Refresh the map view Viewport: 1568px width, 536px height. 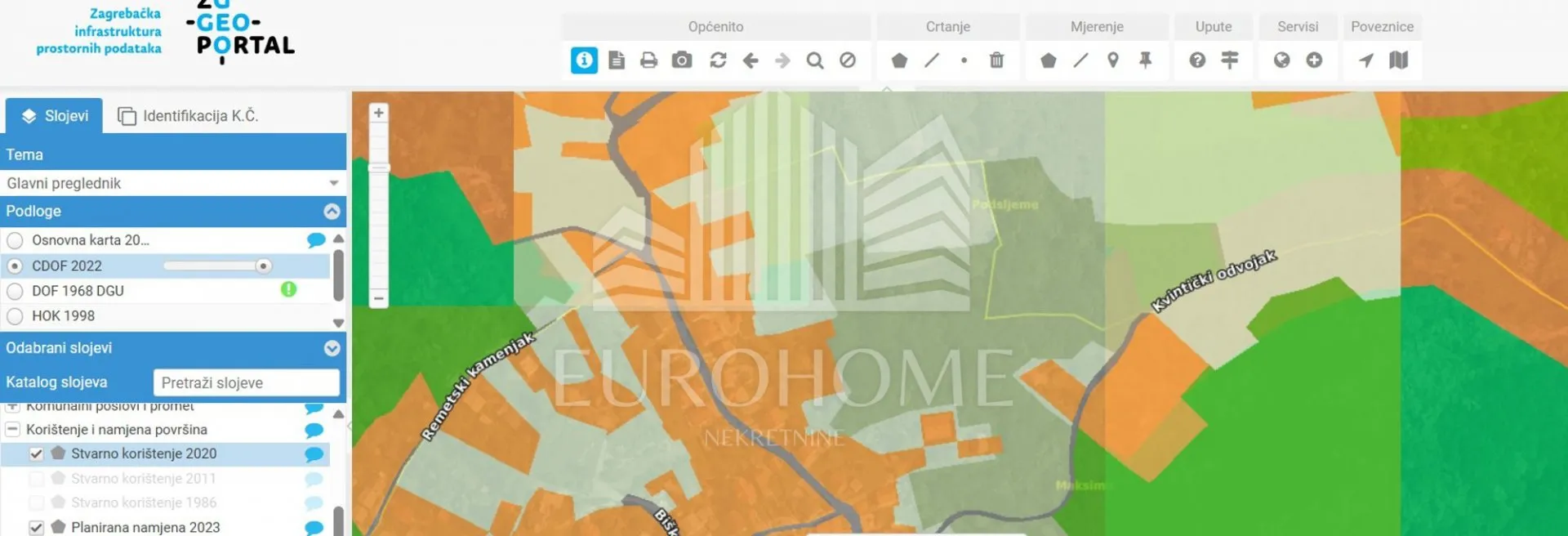point(718,60)
